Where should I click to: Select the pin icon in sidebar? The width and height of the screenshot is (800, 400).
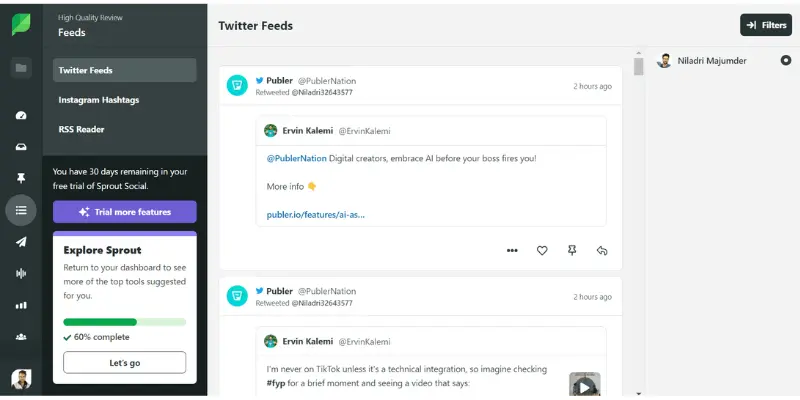point(21,179)
